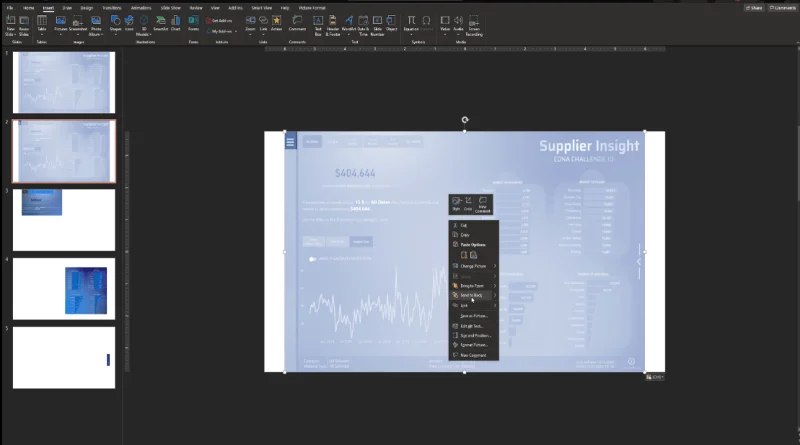This screenshot has height=445, width=800.
Task: Choose Format Picture from context menu
Action: pyautogui.click(x=473, y=345)
